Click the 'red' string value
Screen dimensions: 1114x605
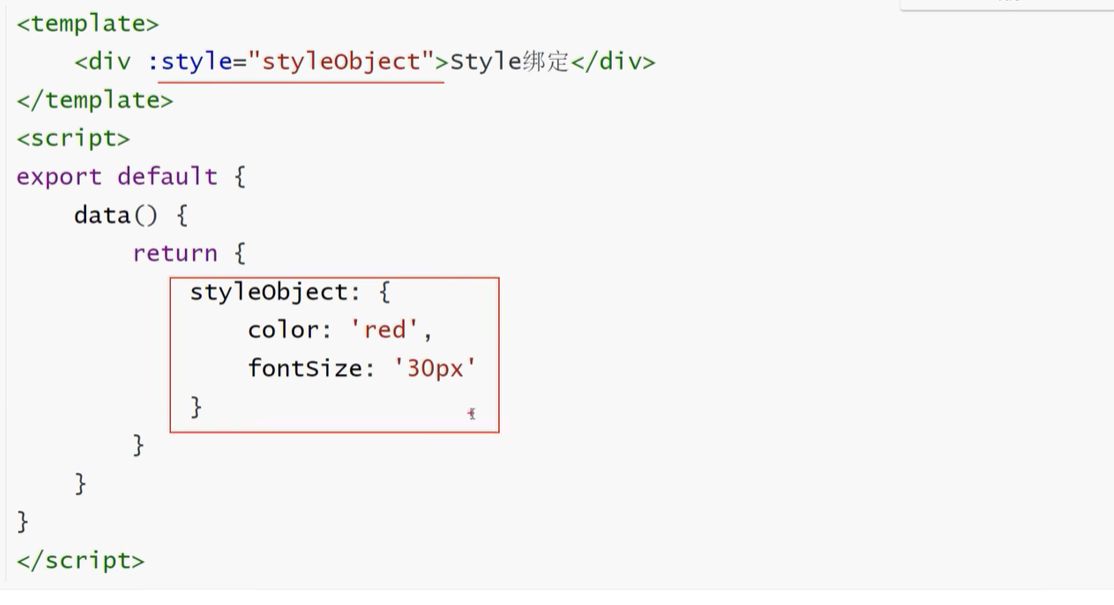click(385, 330)
